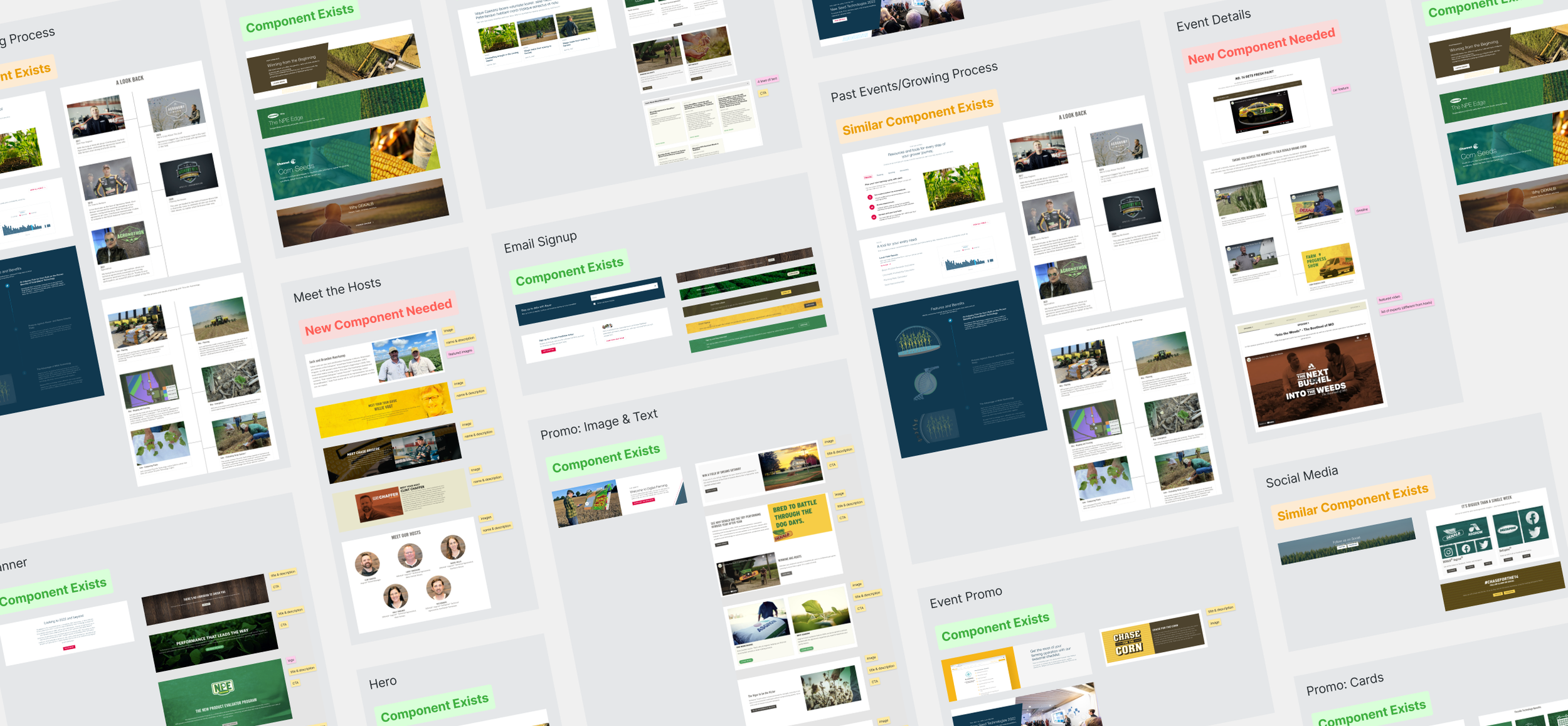Click the Deltapine oval logo tile

1508,530
